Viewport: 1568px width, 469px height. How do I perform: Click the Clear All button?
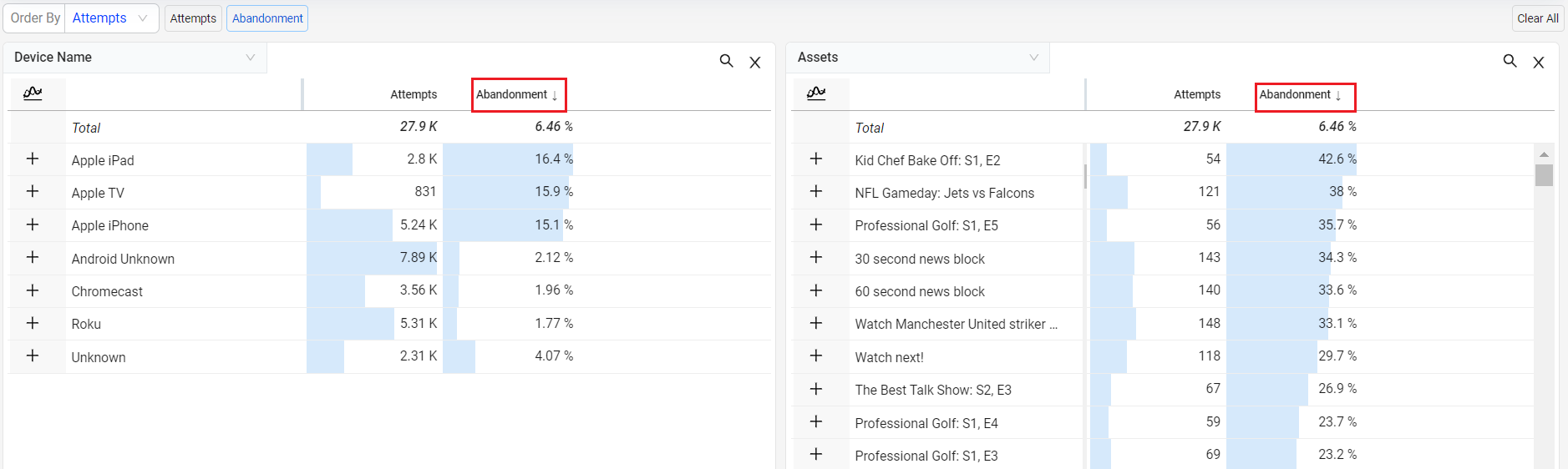coord(1537,18)
